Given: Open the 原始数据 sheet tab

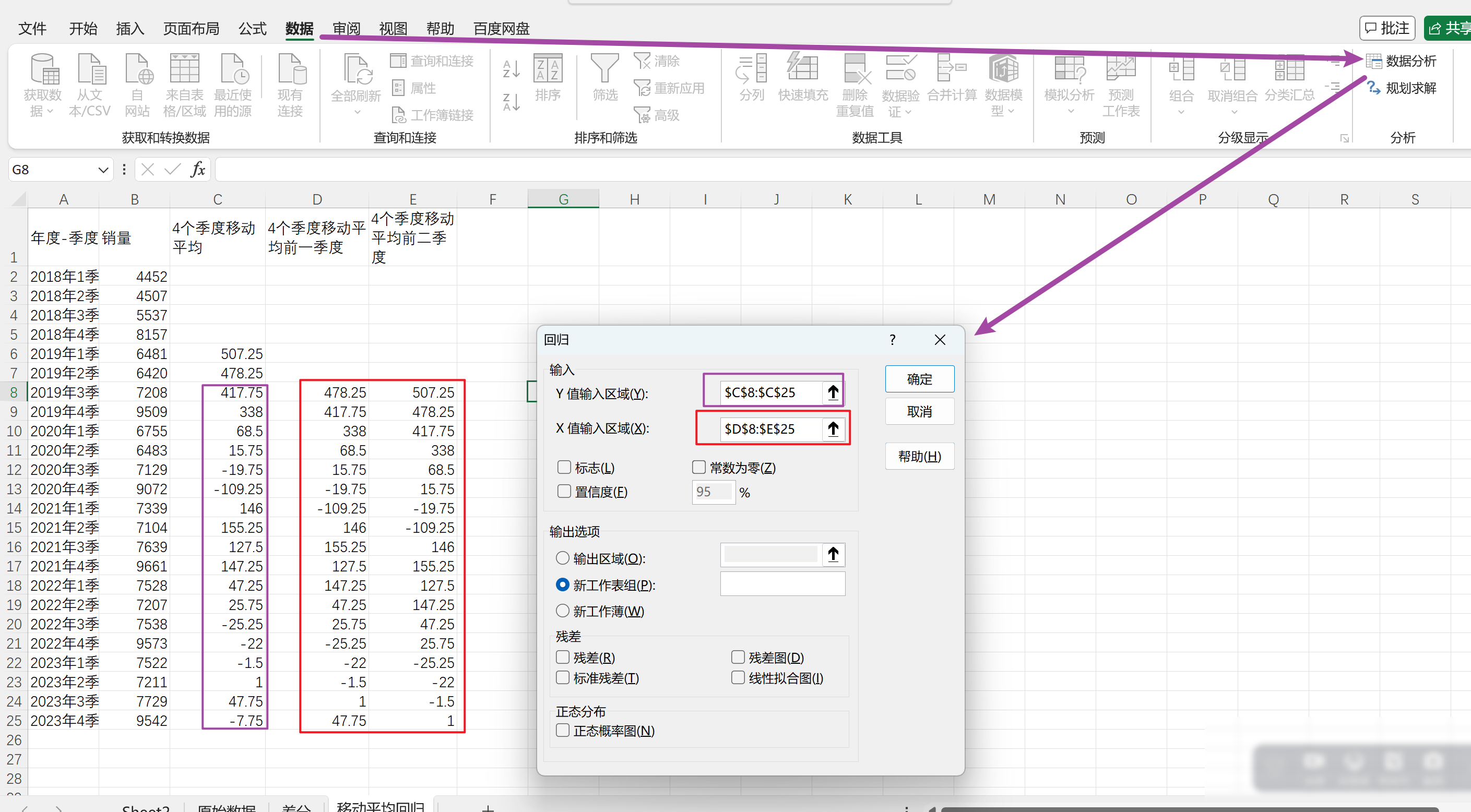Looking at the screenshot, I should point(226,807).
